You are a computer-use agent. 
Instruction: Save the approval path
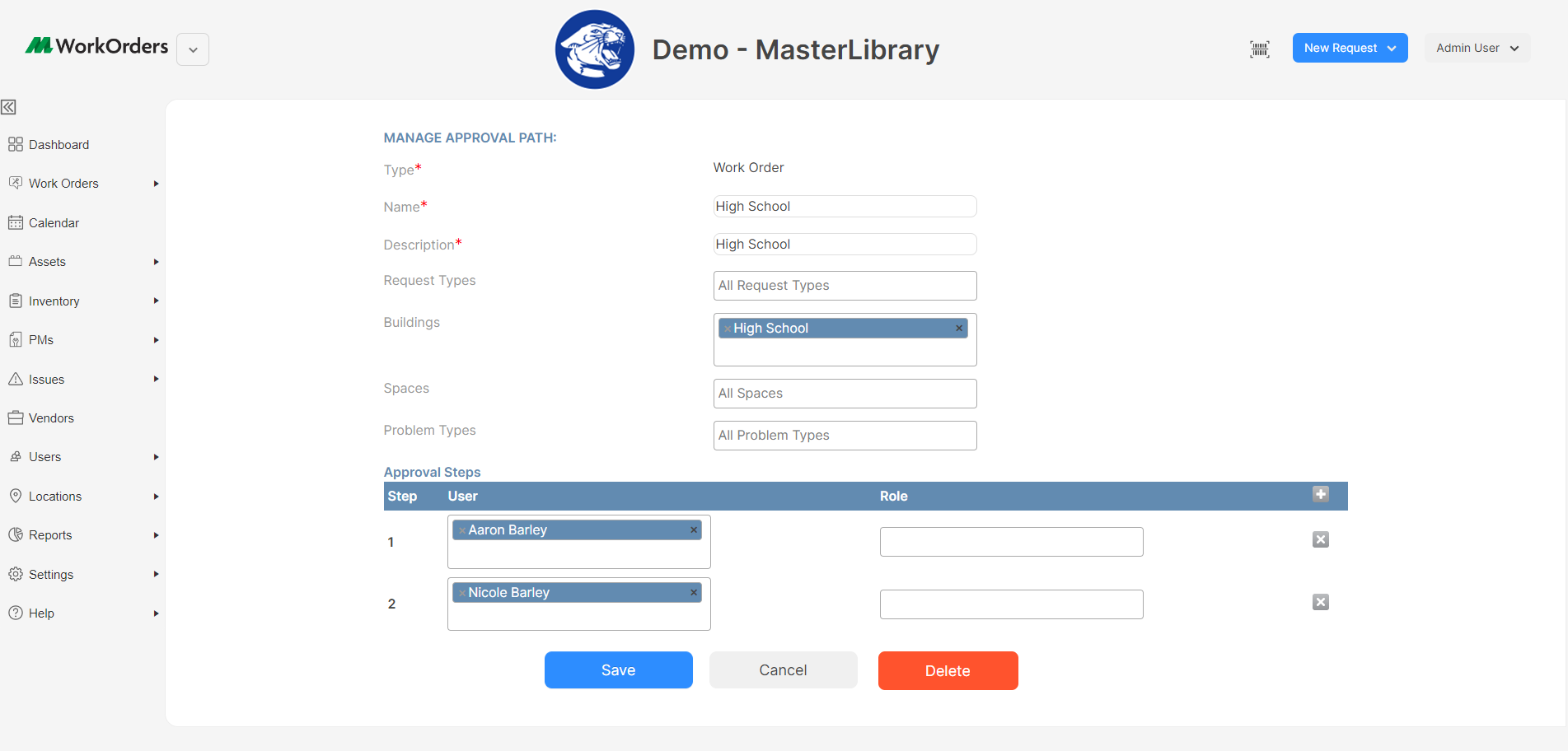coord(618,669)
